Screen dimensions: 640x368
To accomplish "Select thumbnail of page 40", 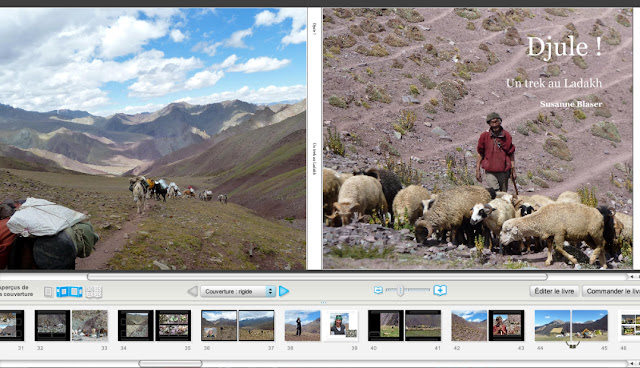I will 386,325.
